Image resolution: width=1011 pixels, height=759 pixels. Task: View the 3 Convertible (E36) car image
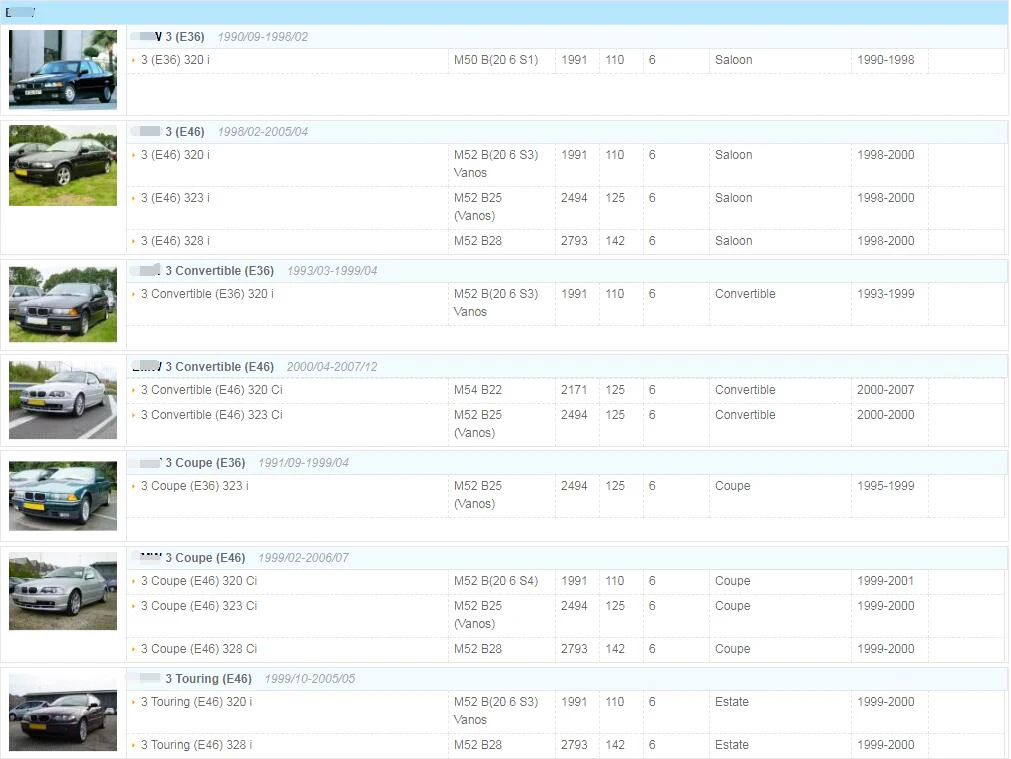click(x=63, y=304)
